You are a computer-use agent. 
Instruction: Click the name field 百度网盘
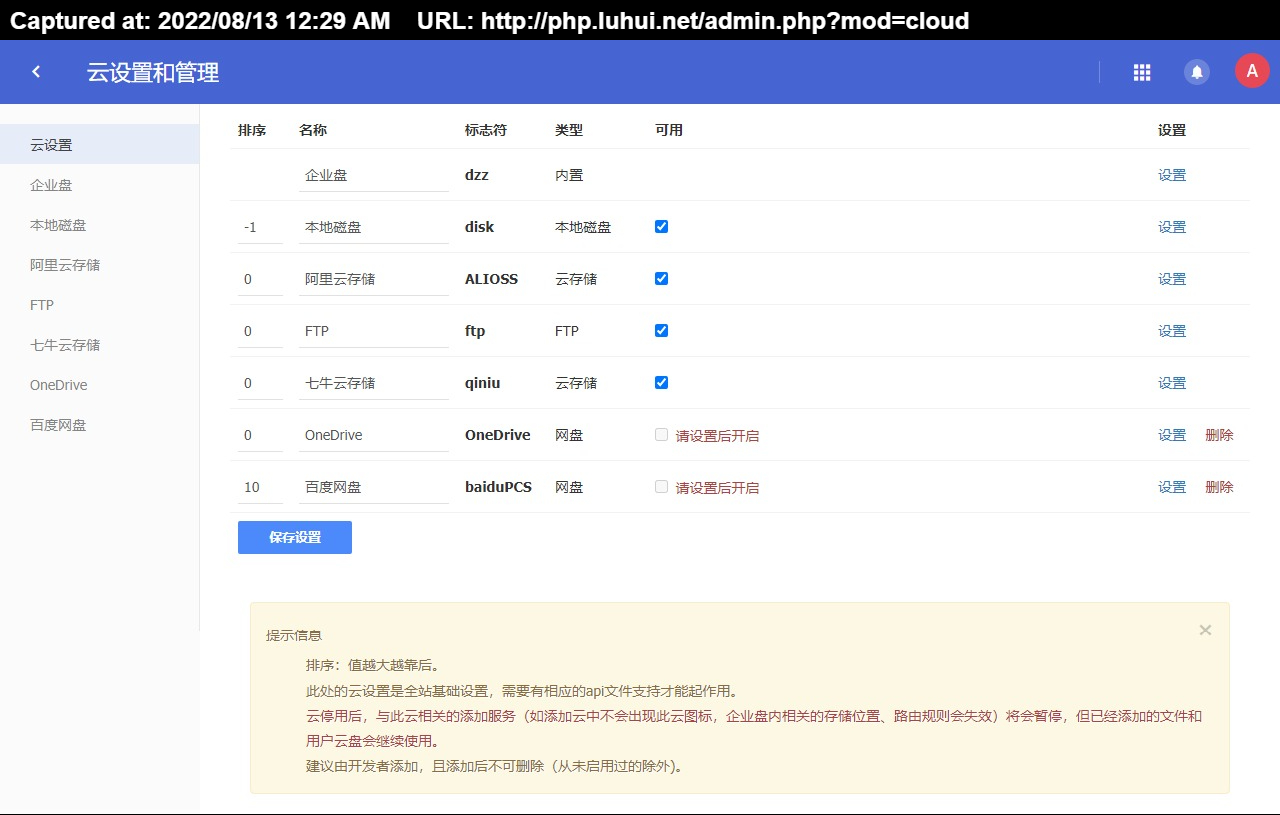(x=374, y=487)
